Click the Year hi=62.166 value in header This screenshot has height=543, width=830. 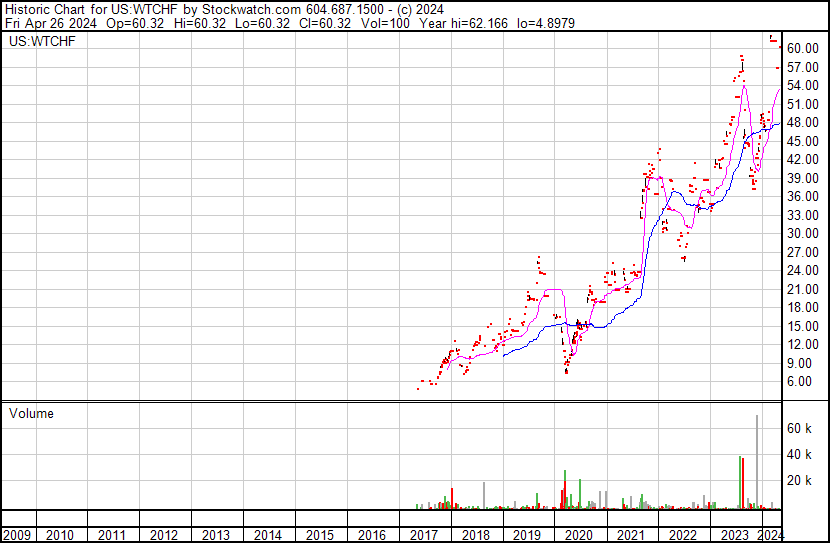coord(463,23)
